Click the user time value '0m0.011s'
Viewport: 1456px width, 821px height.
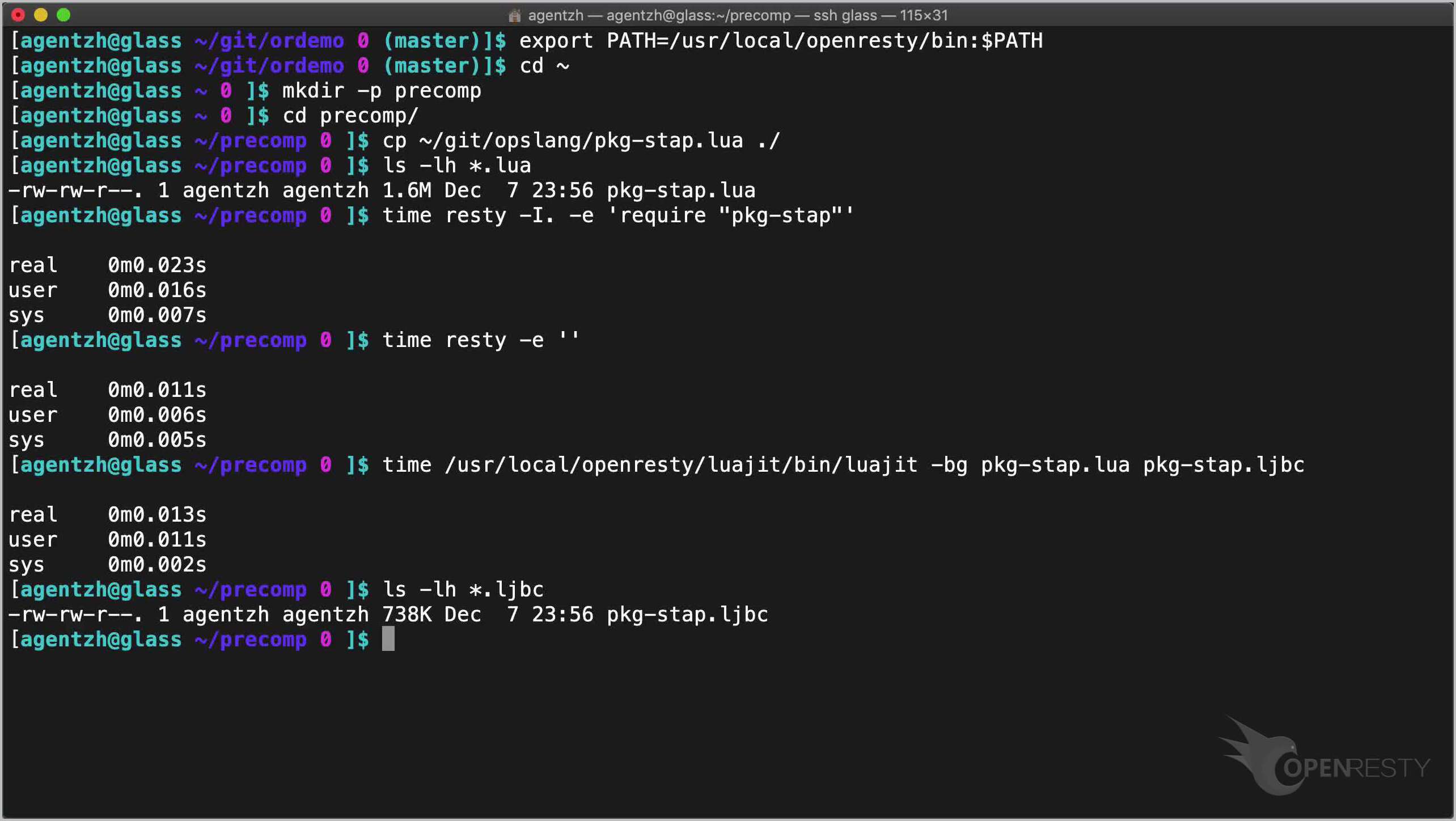pos(157,540)
